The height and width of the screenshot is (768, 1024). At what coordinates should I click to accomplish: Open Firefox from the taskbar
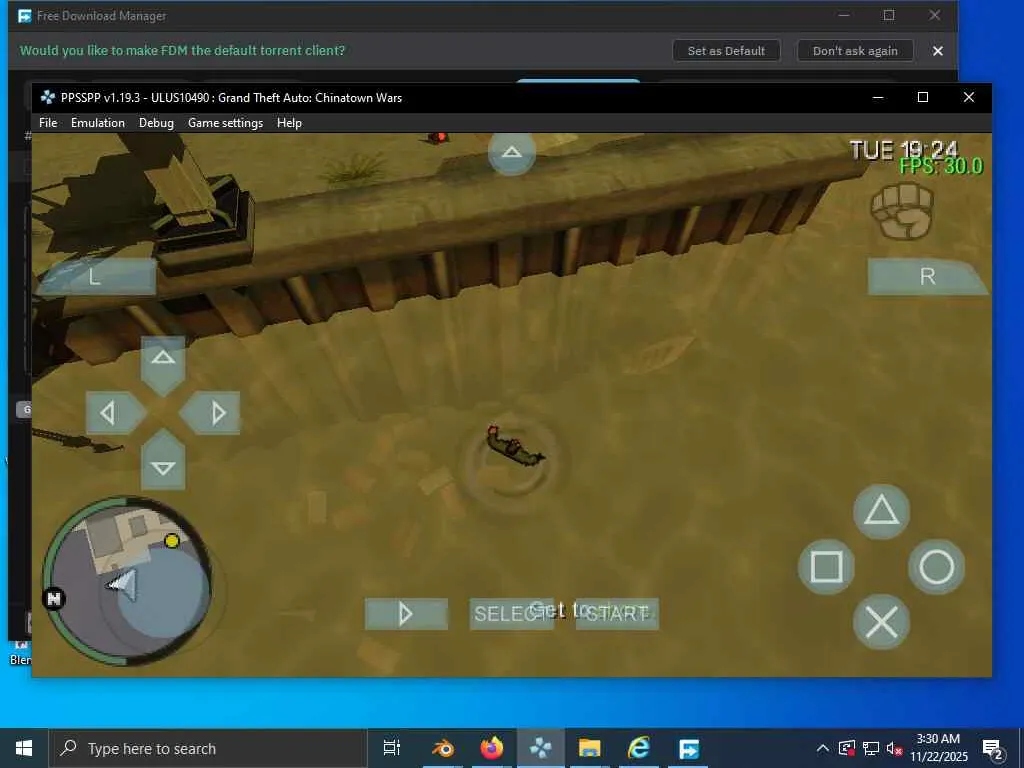point(492,748)
